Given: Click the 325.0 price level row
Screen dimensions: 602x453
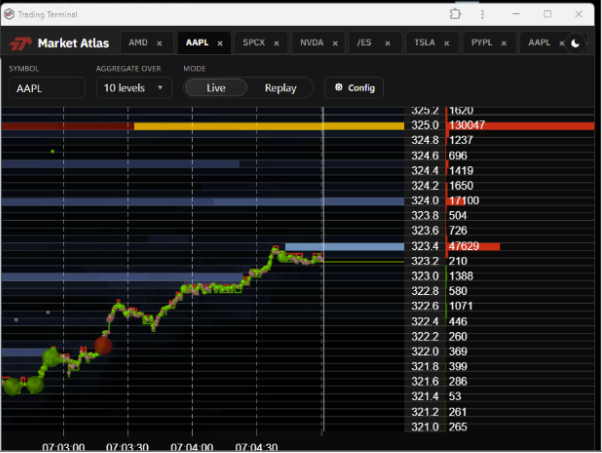Looking at the screenshot, I should [x=425, y=126].
